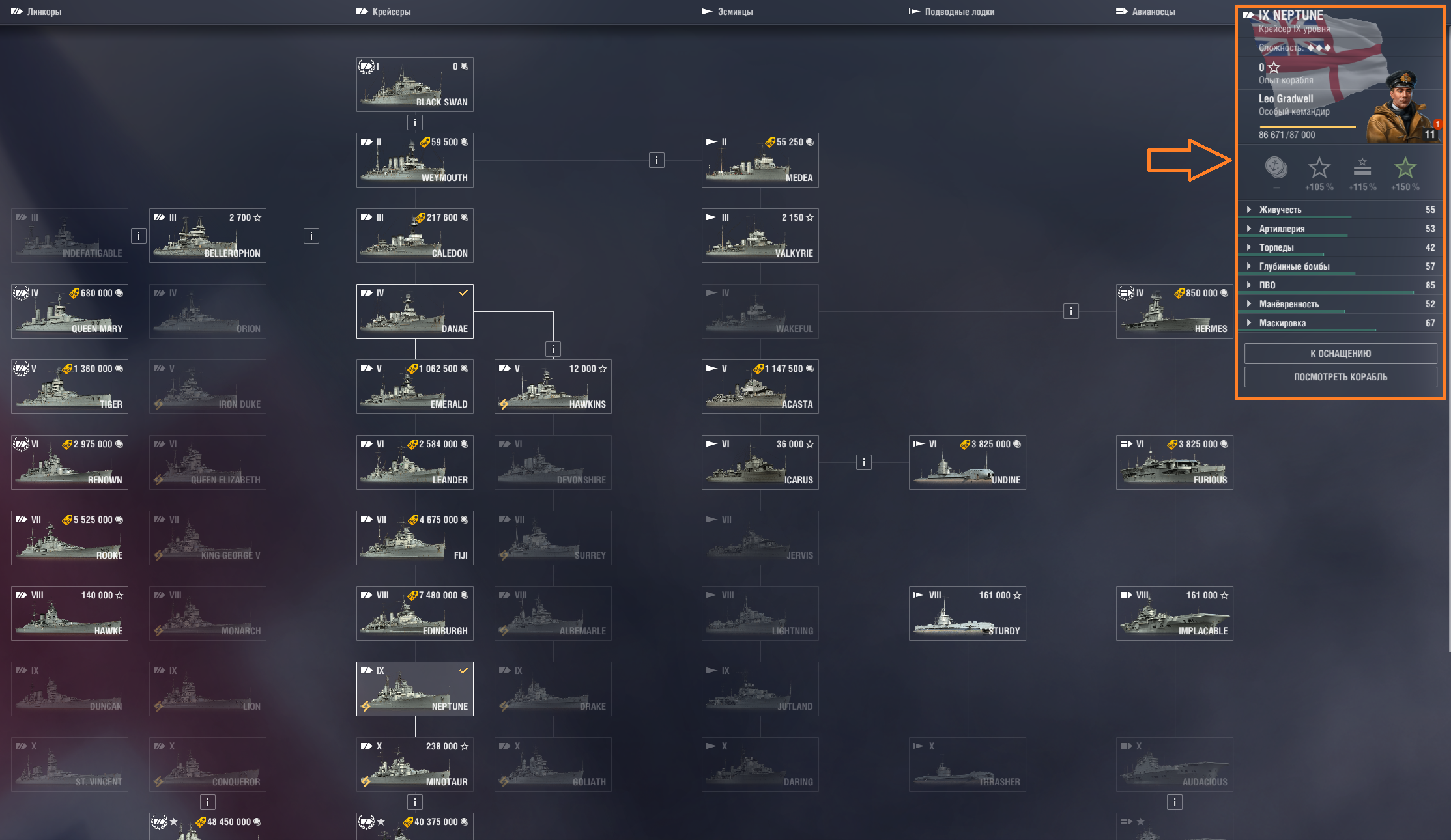Select the Furious aircraft carrier card
The height and width of the screenshot is (840, 1451).
[1175, 462]
